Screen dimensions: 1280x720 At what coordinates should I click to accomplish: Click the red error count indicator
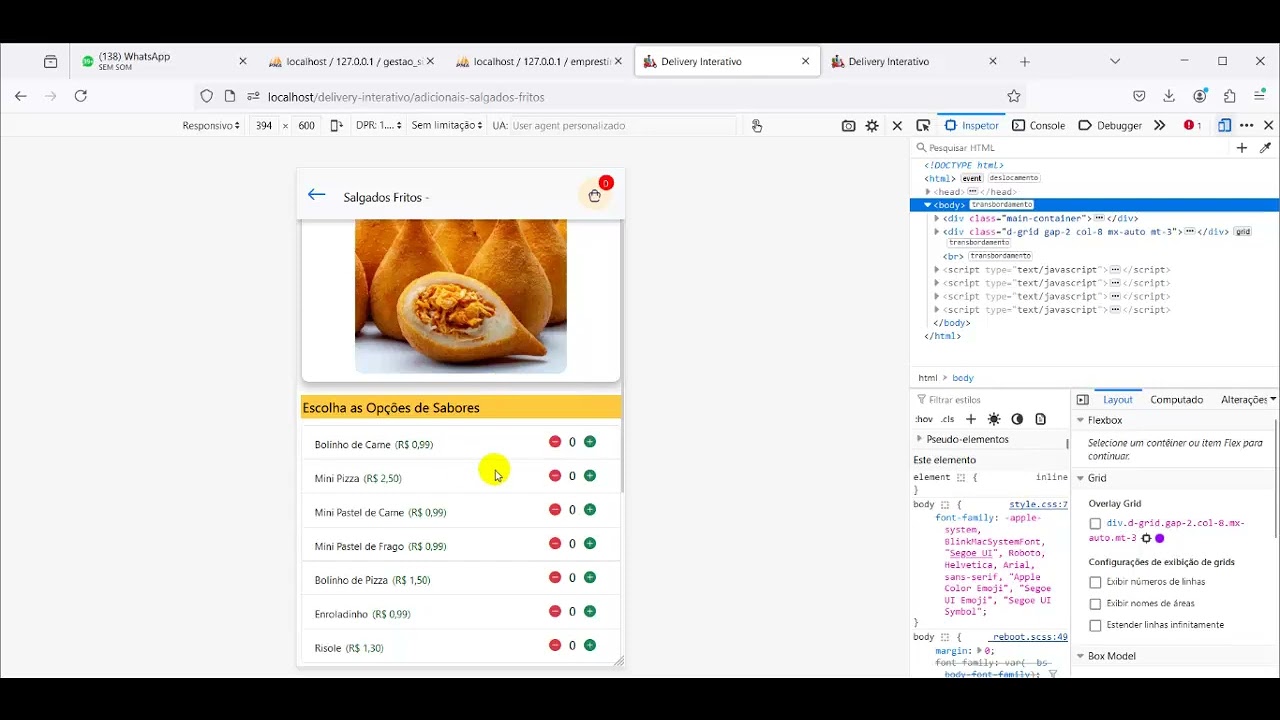(1192, 125)
